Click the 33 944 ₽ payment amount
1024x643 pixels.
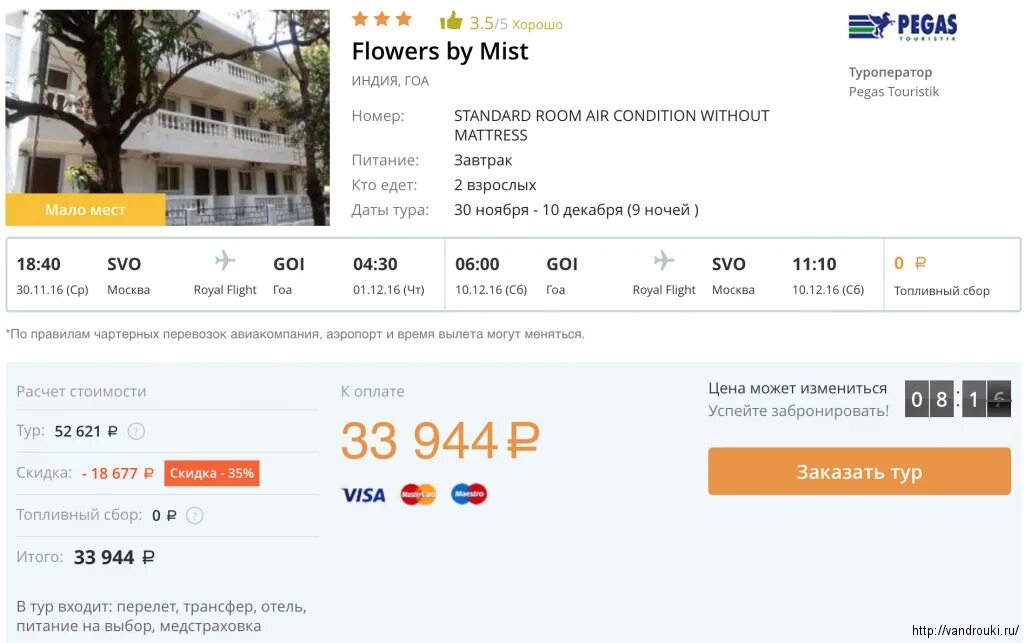pos(440,441)
